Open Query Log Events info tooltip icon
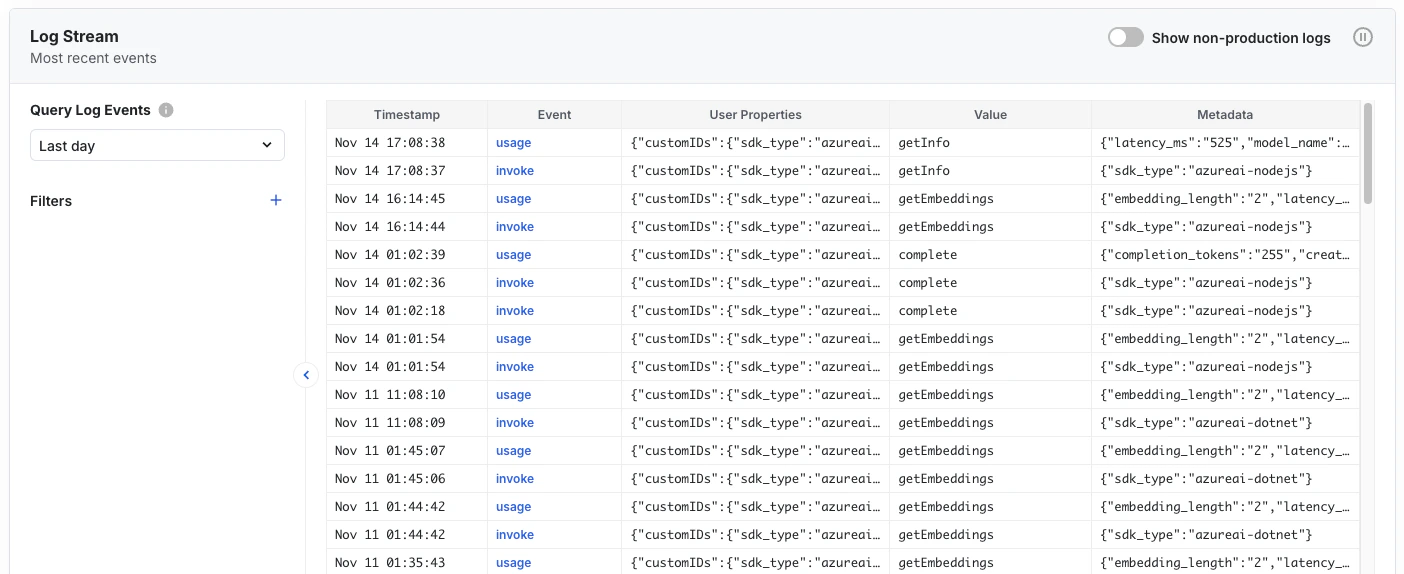Viewport: 1404px width, 574px height. click(x=166, y=110)
